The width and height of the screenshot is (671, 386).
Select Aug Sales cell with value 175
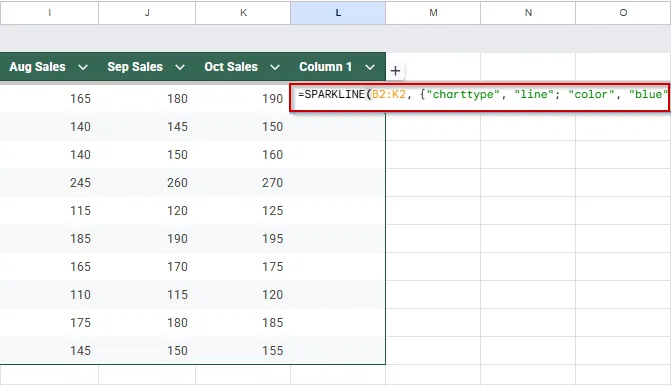[49, 323]
